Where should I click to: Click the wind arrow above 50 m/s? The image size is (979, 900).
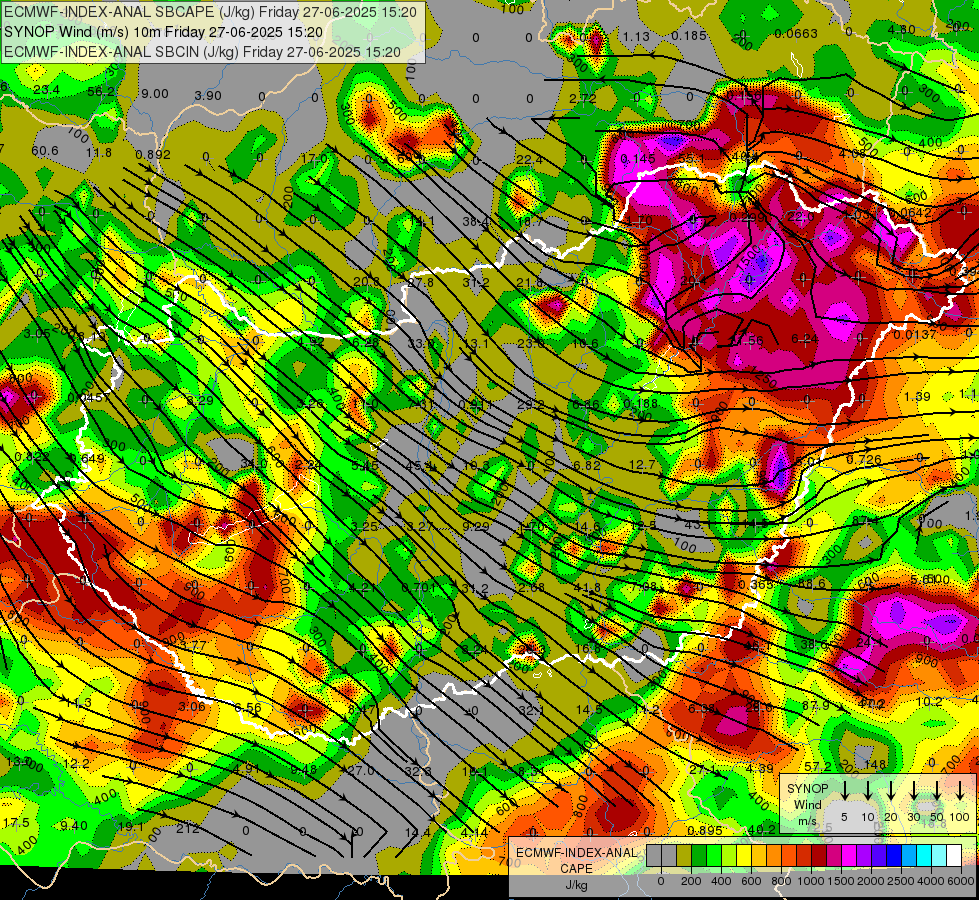point(937,790)
